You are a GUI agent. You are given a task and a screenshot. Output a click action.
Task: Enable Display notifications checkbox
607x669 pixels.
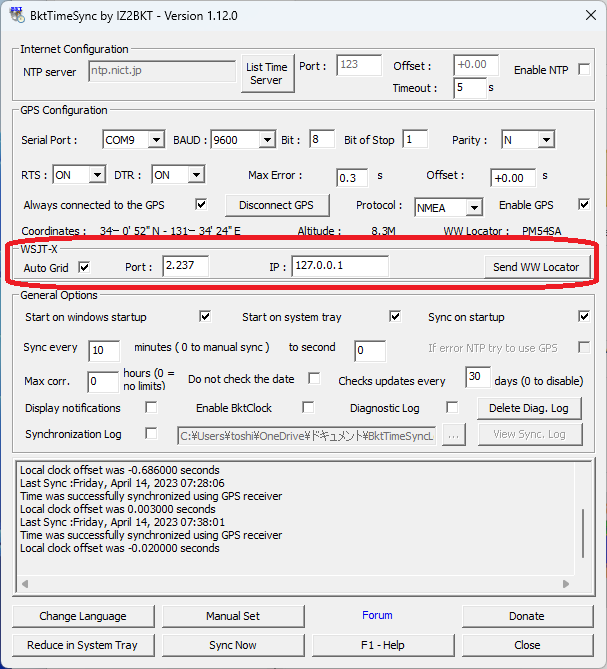151,407
